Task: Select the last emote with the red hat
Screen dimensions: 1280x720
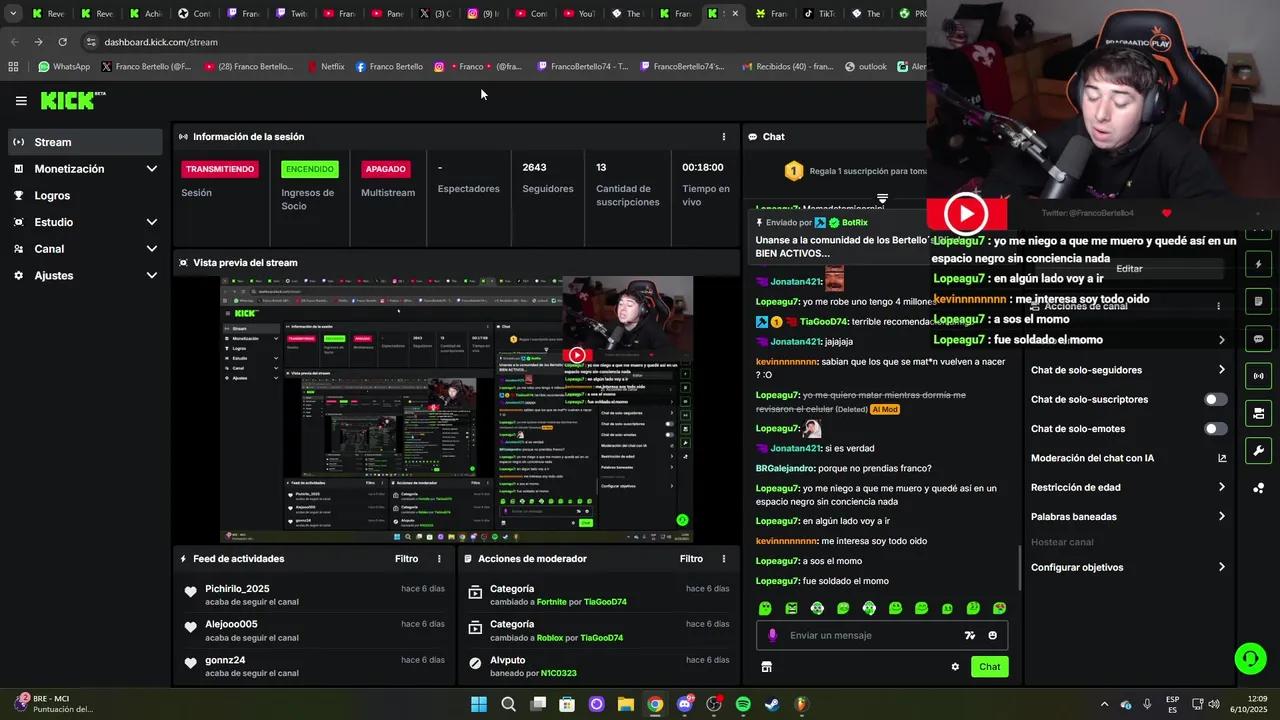Action: pos(999,608)
